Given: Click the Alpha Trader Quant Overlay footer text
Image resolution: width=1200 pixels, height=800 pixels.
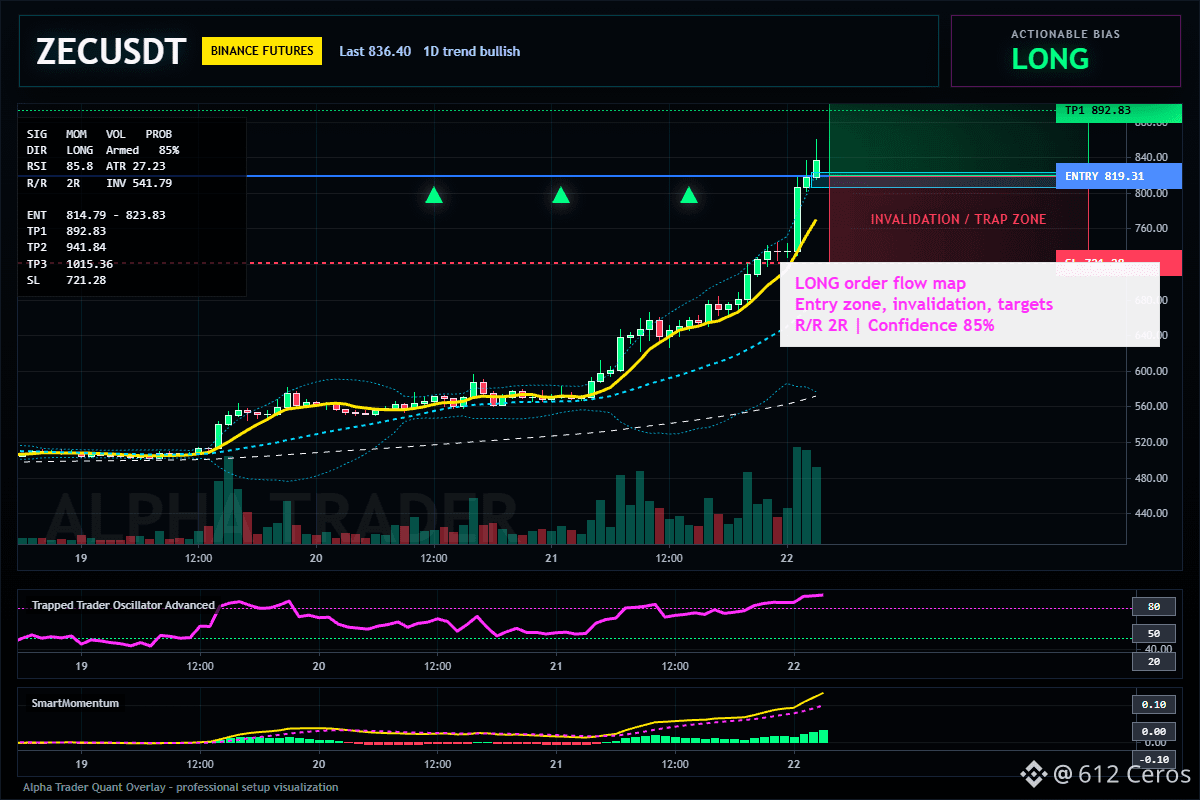Looking at the screenshot, I should pyautogui.click(x=181, y=787).
